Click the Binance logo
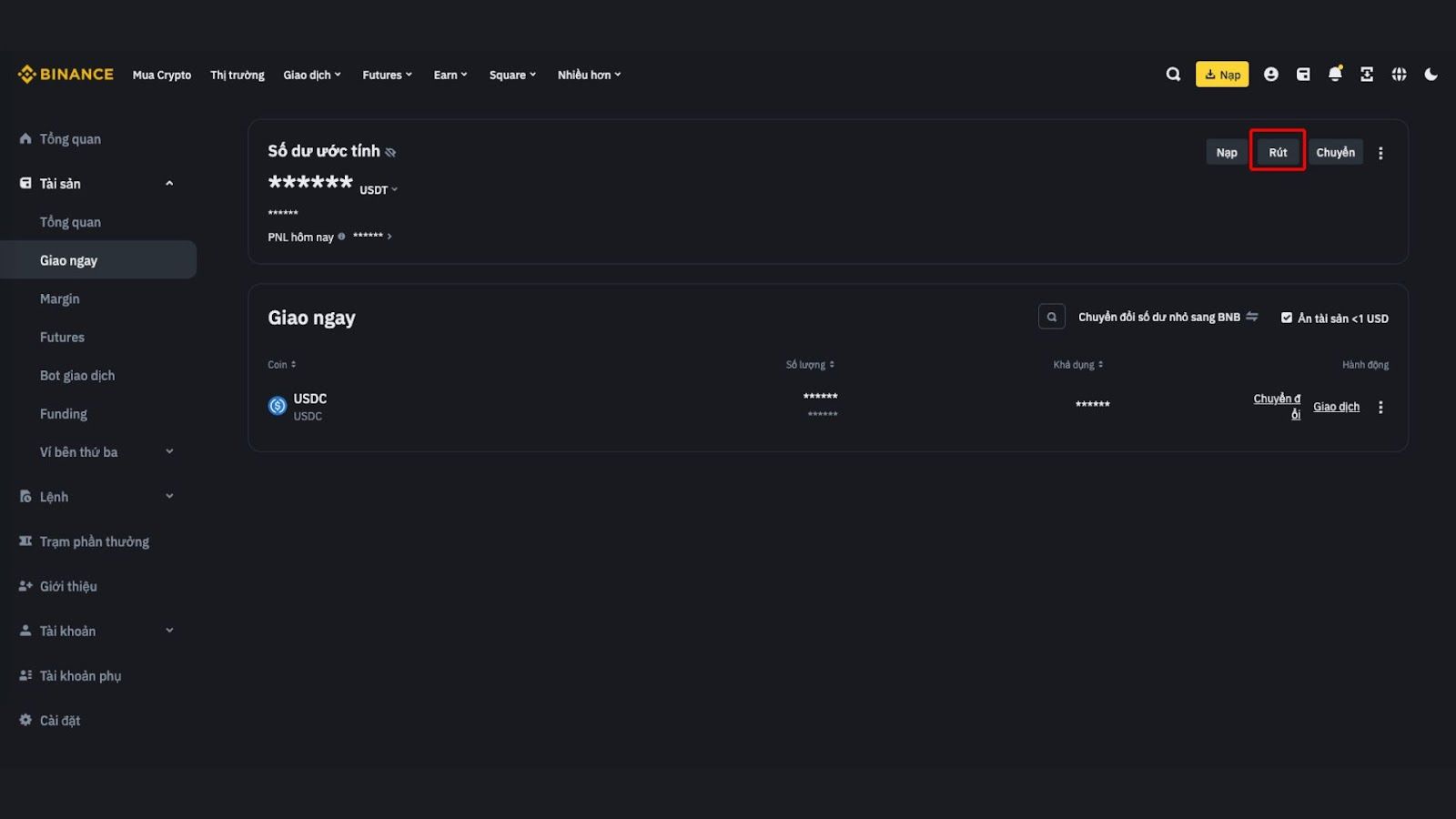 click(x=66, y=75)
